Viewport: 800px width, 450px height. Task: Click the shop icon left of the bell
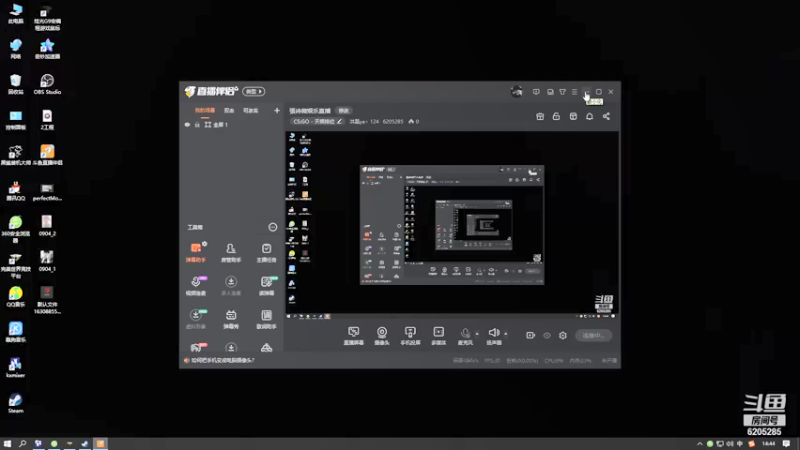573,116
